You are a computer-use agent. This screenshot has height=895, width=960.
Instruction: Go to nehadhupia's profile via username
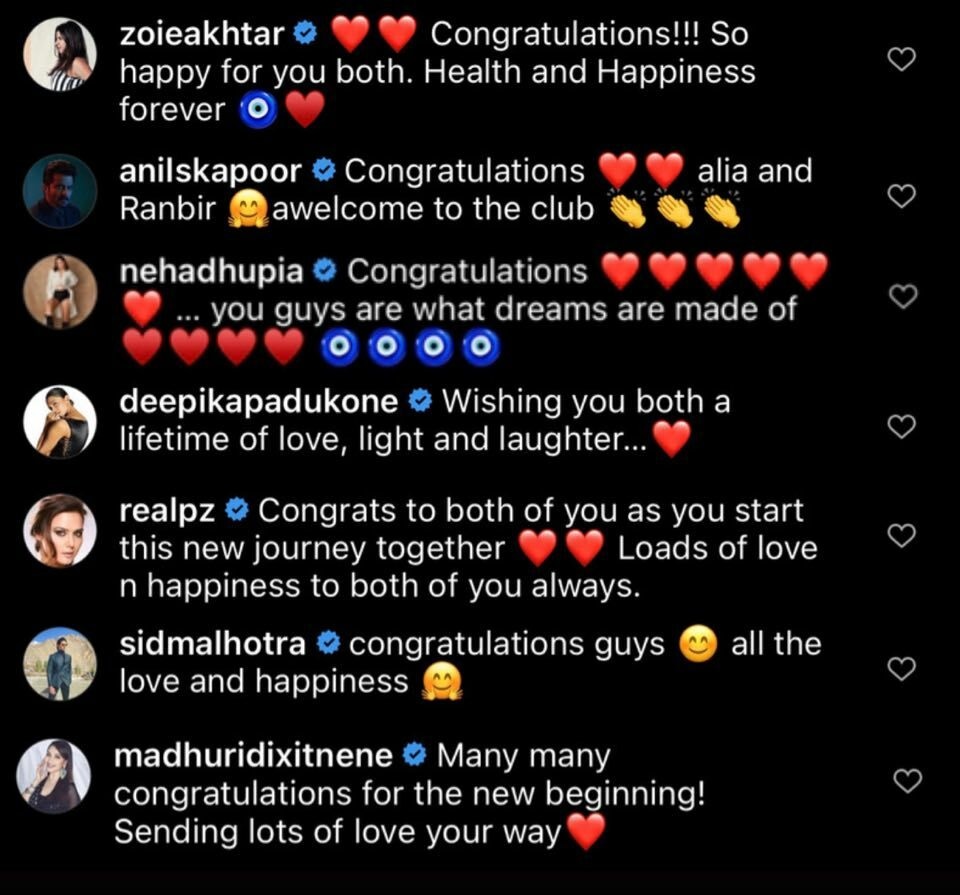tap(211, 271)
